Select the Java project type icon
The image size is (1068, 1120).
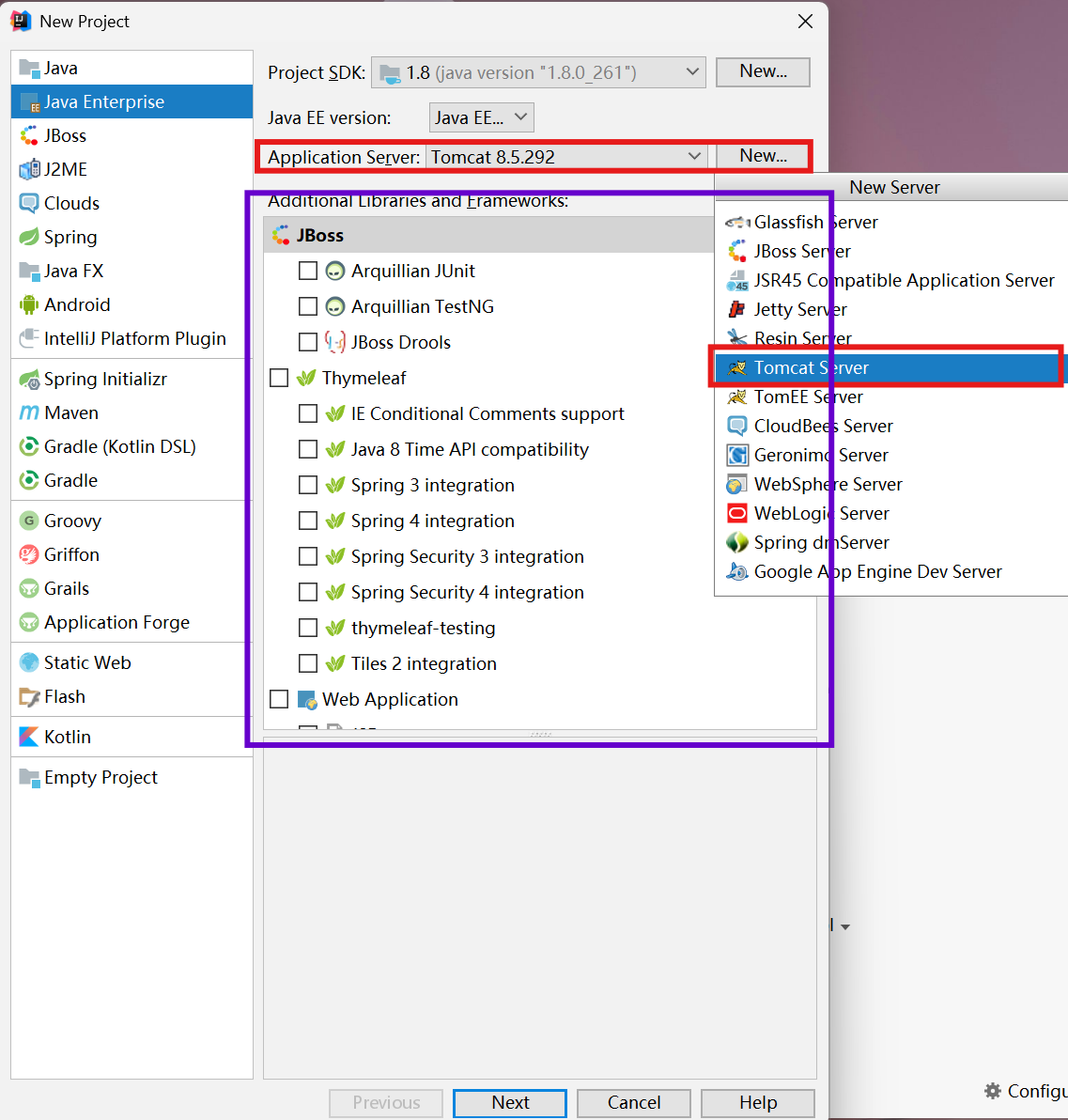[29, 69]
